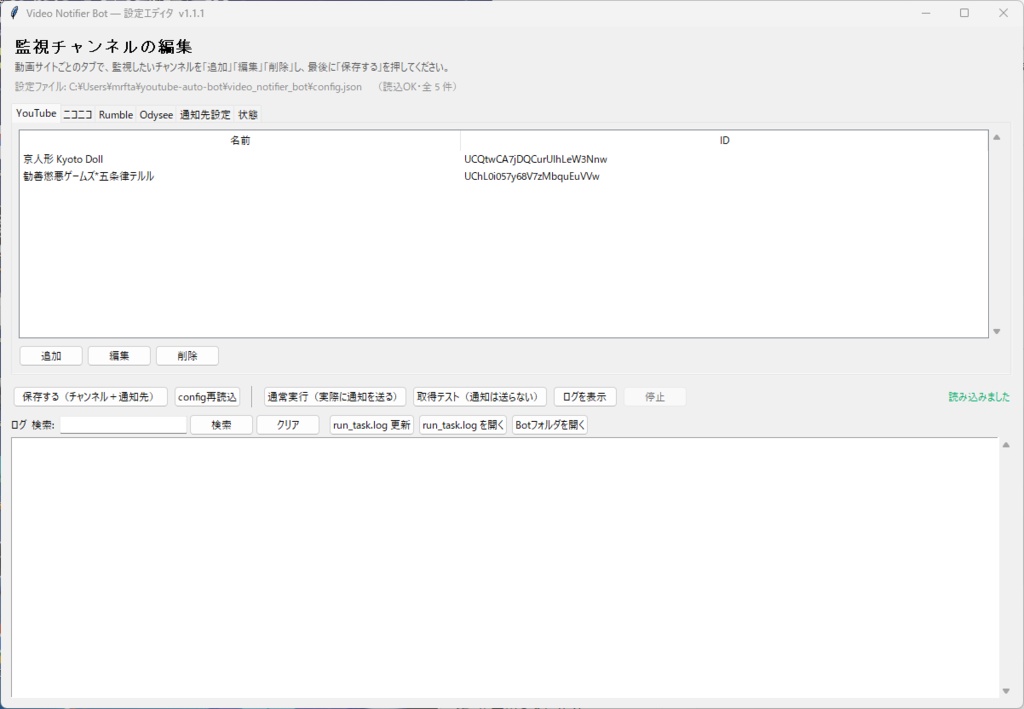The height and width of the screenshot is (709, 1024).
Task: Minimize the Video Notifier Bot window
Action: coord(925,13)
